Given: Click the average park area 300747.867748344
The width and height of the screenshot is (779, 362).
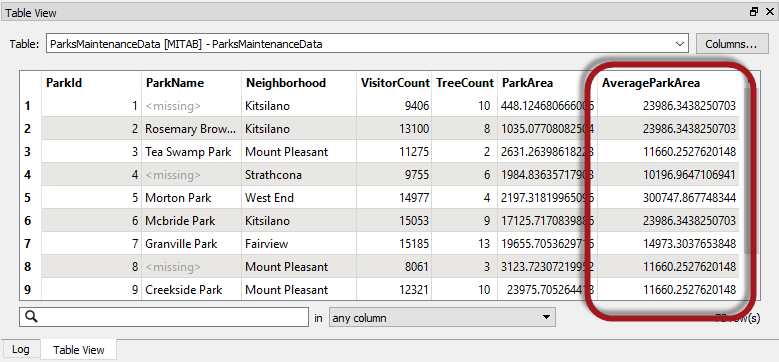Looking at the screenshot, I should (x=668, y=198).
